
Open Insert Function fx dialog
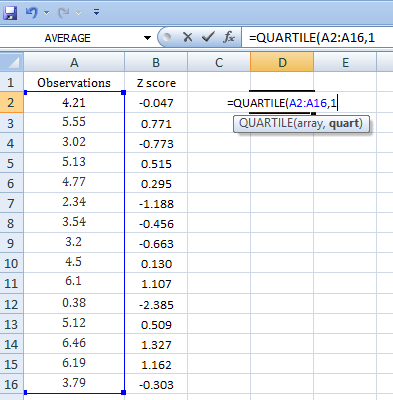coord(229,37)
